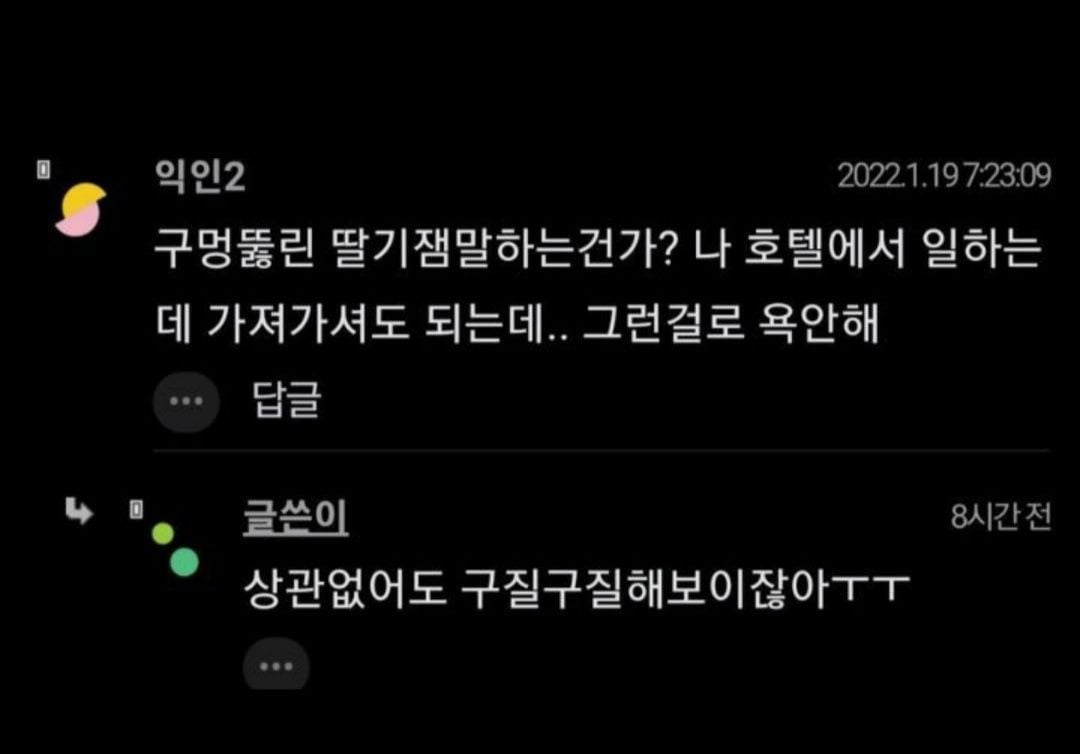1080x754 pixels.
Task: Open the more options menu on 익인2's comment
Action: (x=186, y=401)
